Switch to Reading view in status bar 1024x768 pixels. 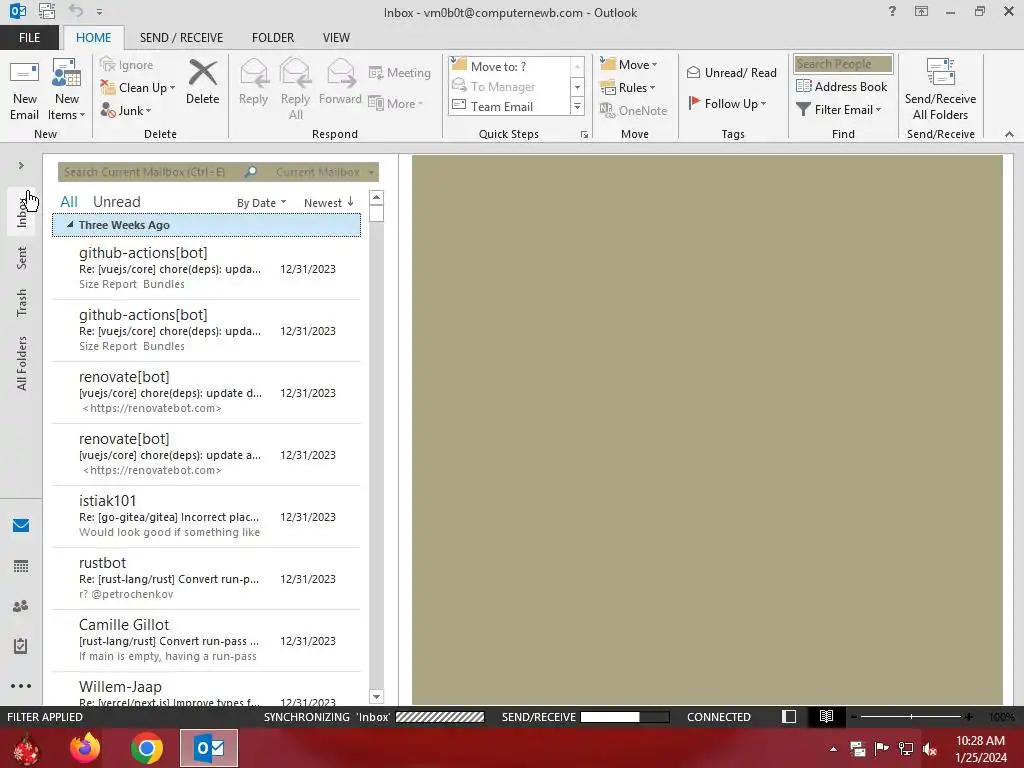826,716
